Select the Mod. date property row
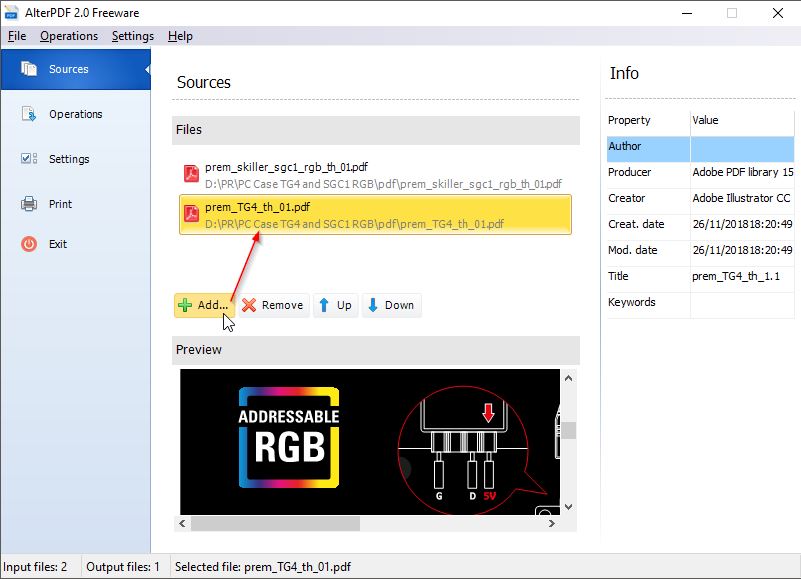 (x=700, y=253)
